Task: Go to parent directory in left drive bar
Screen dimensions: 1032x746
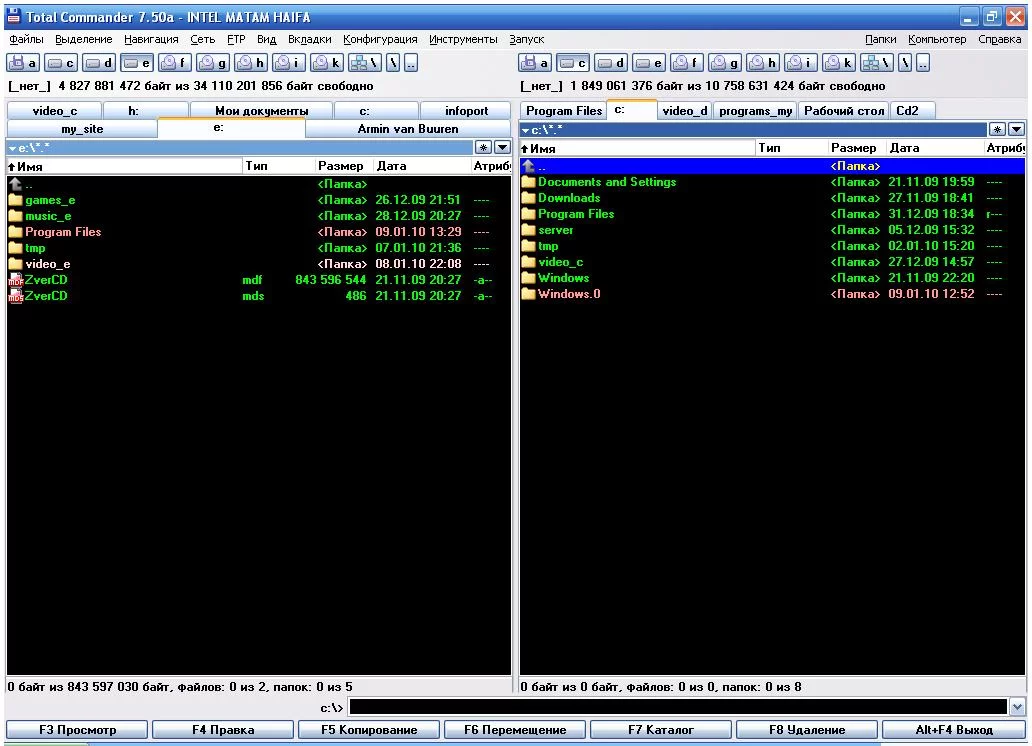Action: tap(411, 63)
